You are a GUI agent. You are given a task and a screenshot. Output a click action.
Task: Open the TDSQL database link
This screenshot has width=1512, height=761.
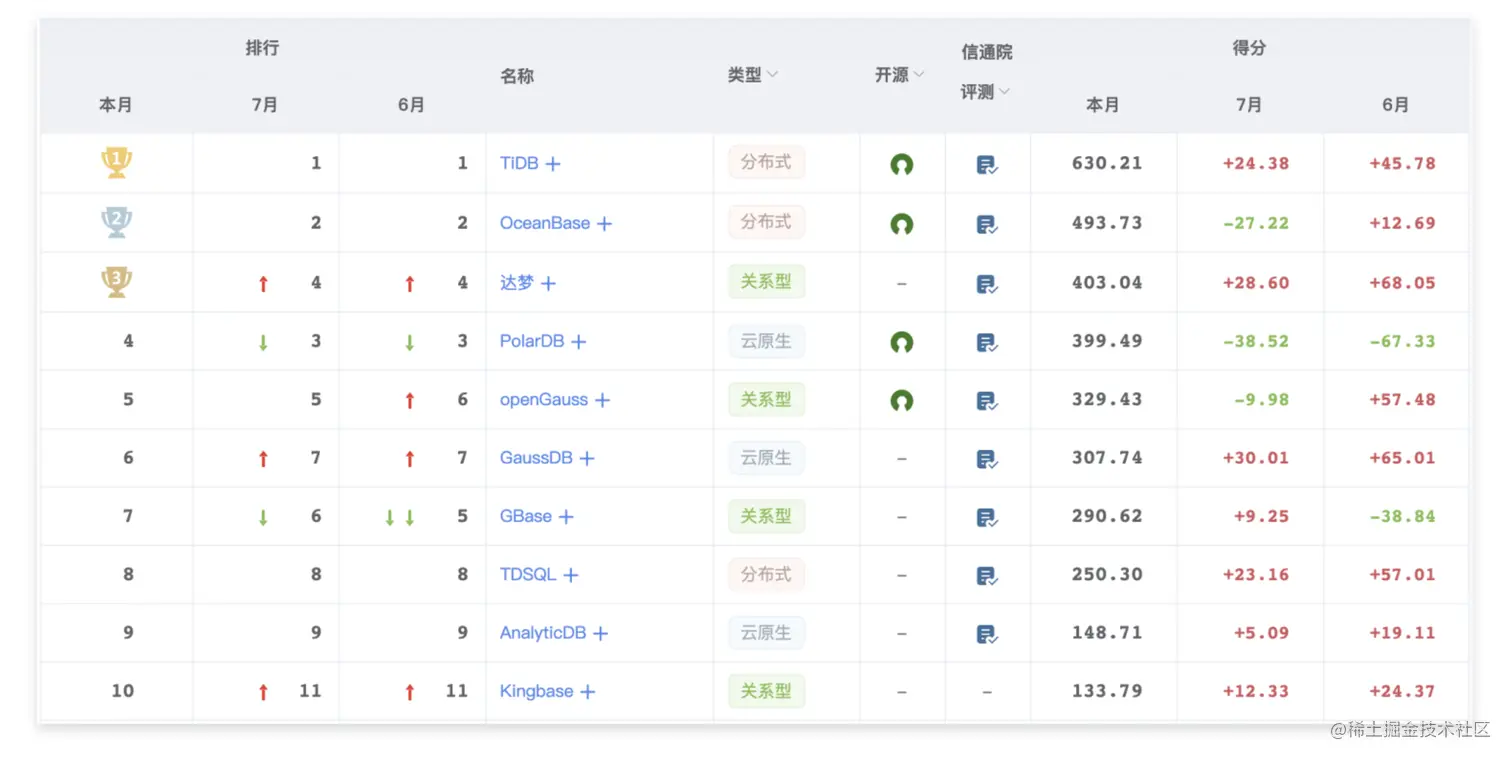528,574
